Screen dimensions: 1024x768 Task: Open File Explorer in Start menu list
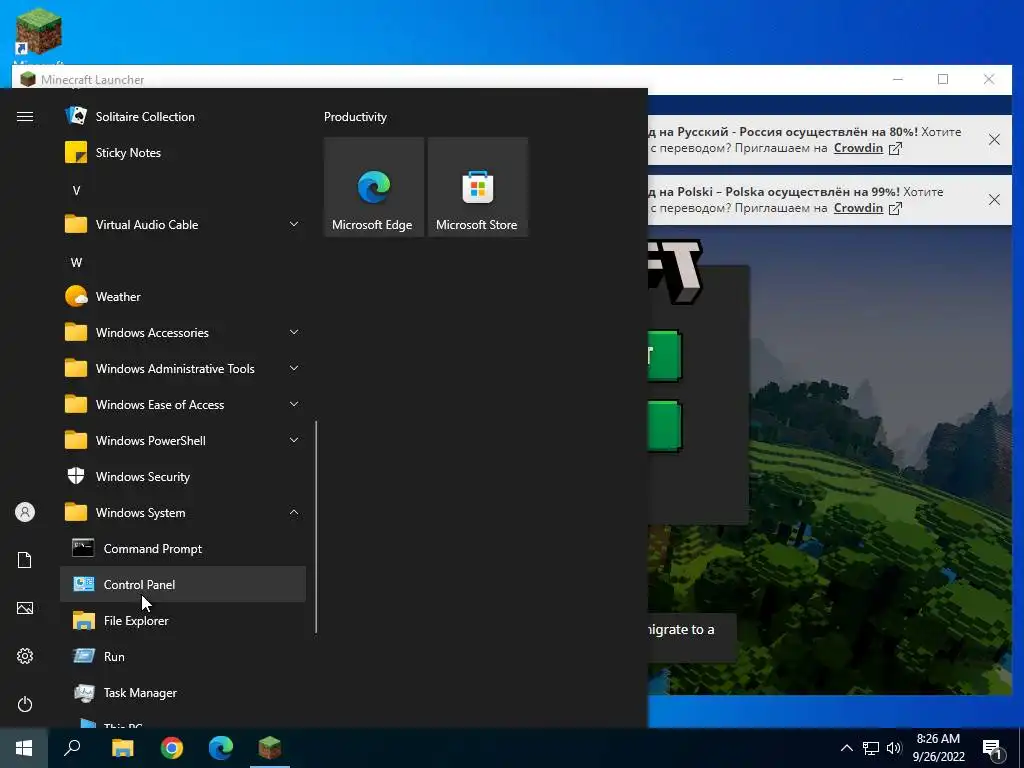183,620
